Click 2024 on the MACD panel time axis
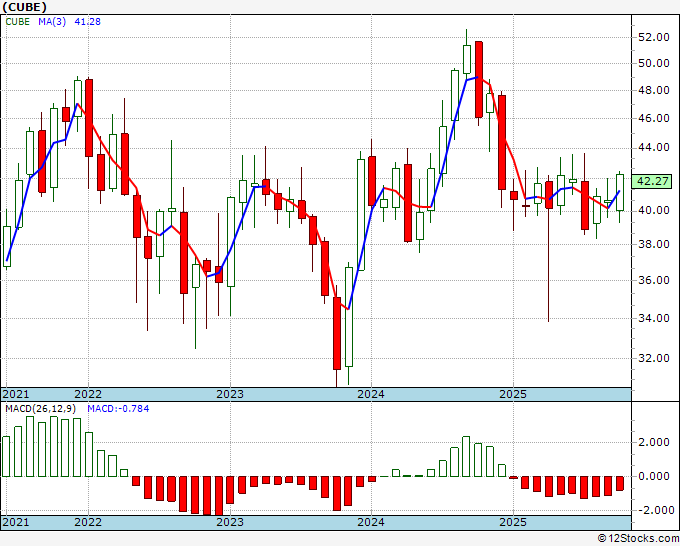Viewport: 680px width, 546px height. point(371,523)
